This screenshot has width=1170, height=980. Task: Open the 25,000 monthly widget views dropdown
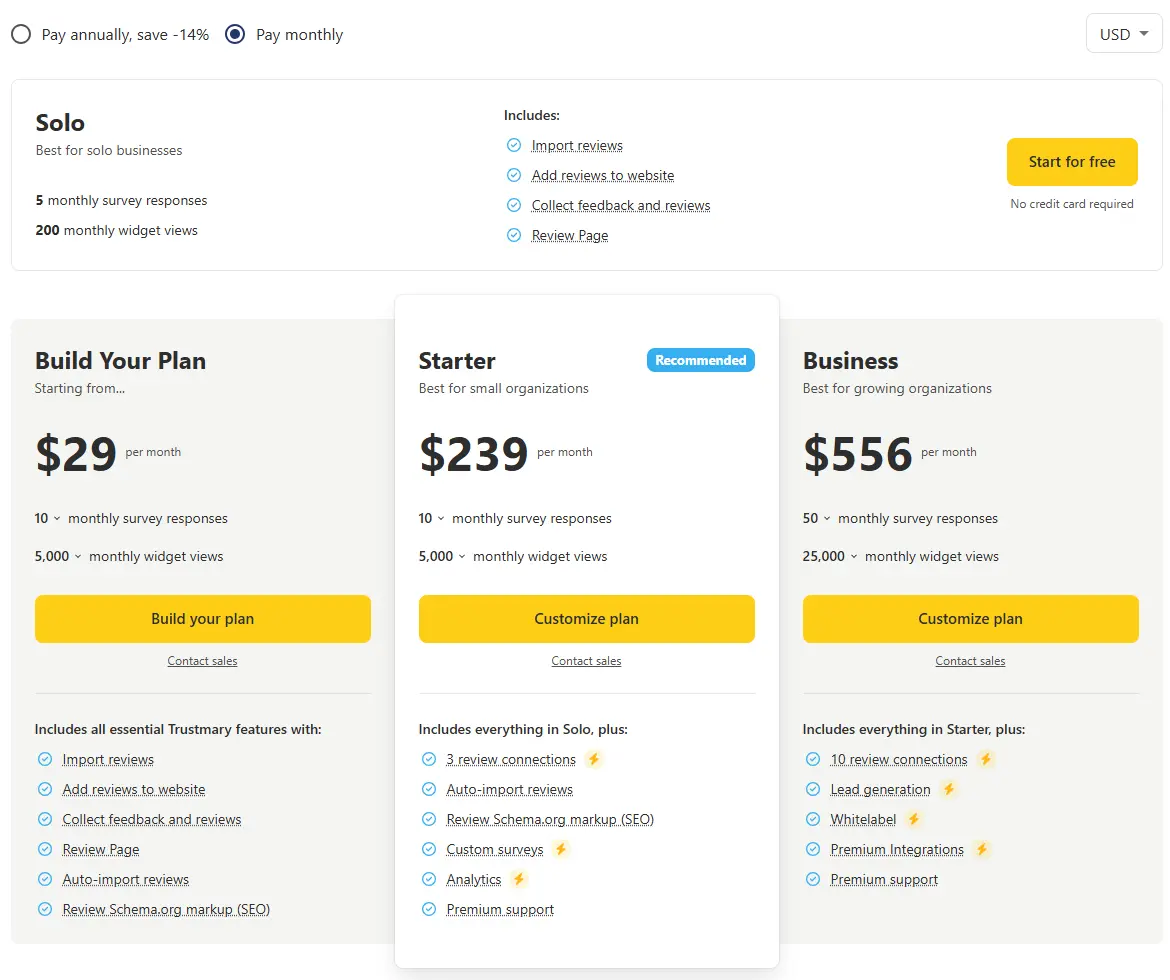point(830,556)
